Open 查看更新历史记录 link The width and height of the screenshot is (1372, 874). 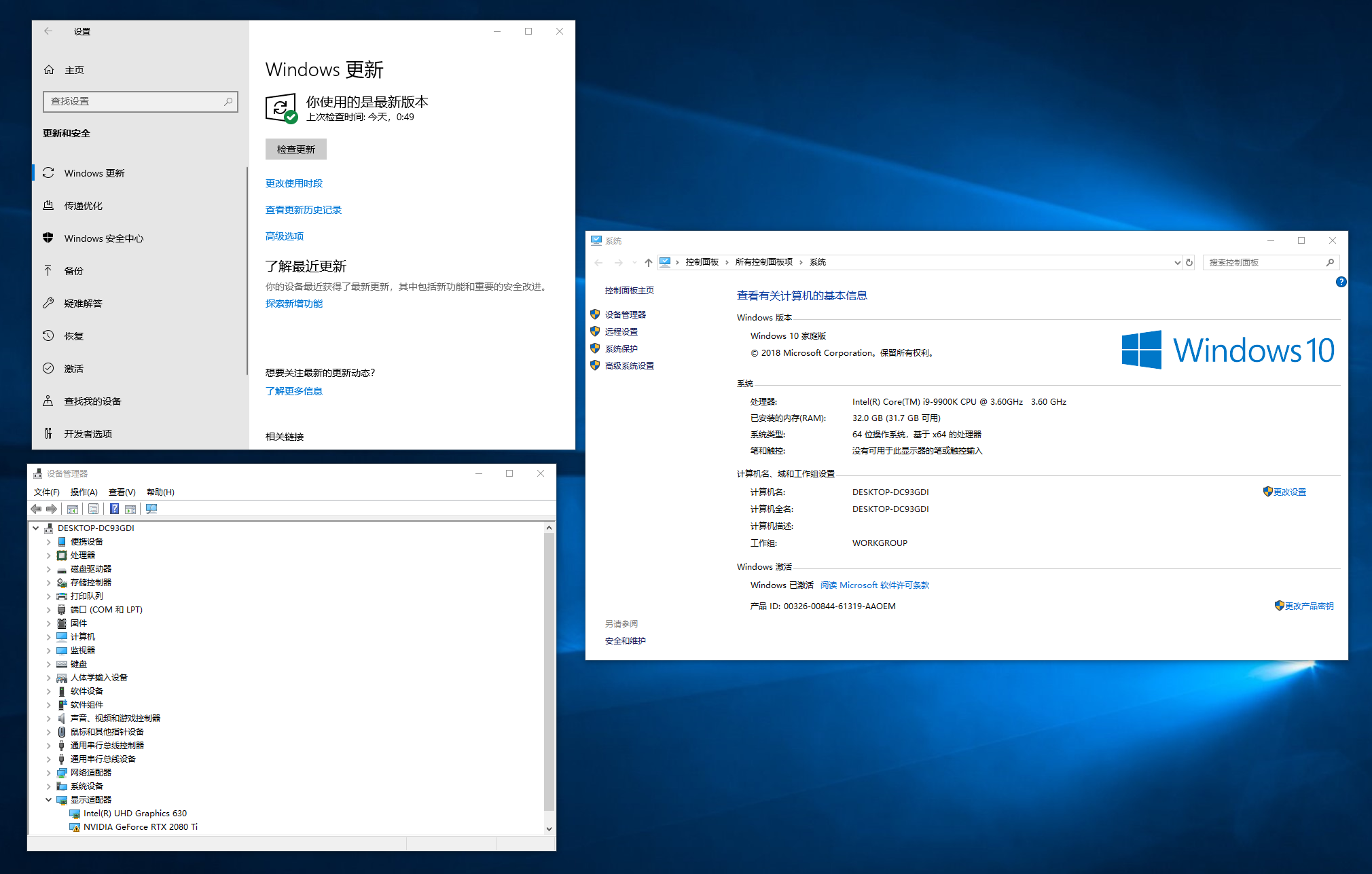(304, 210)
